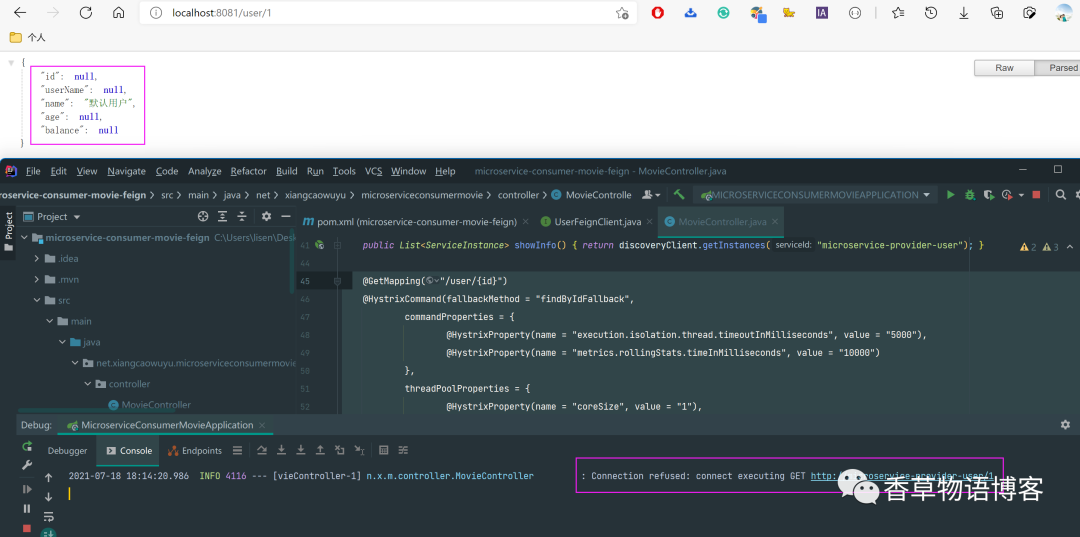The height and width of the screenshot is (537, 1080).
Task: Toggle the Project tool window tab
Action: click(x=8, y=230)
